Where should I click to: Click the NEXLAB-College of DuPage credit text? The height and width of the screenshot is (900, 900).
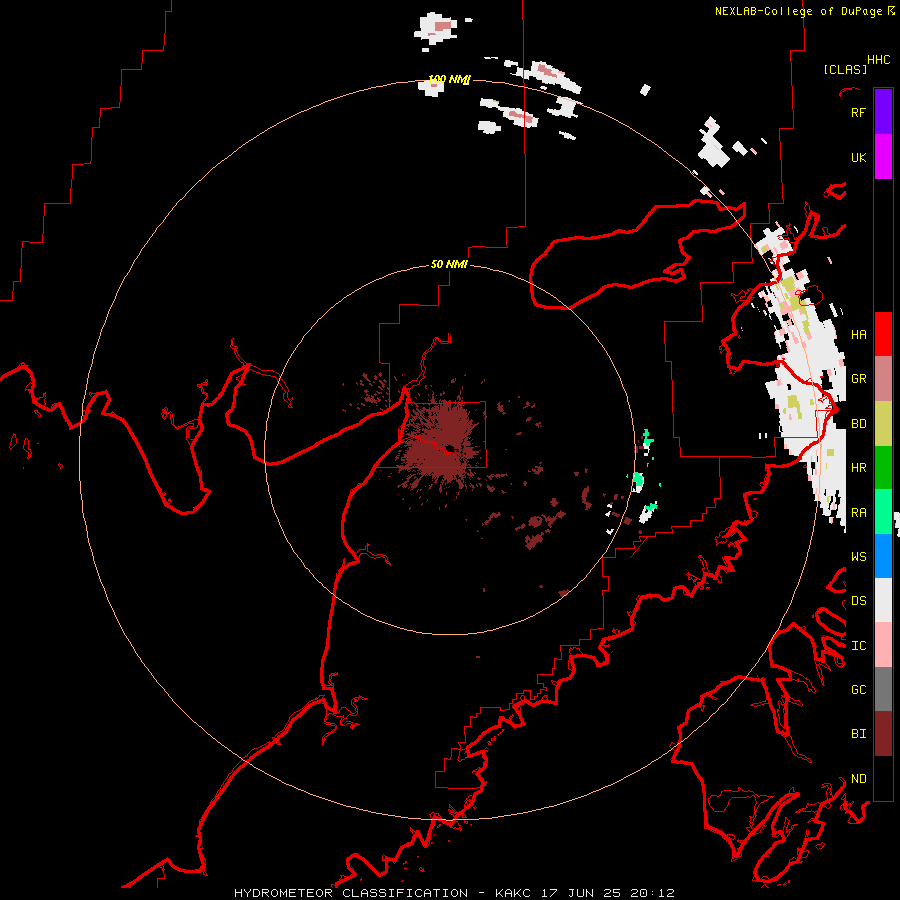[798, 11]
